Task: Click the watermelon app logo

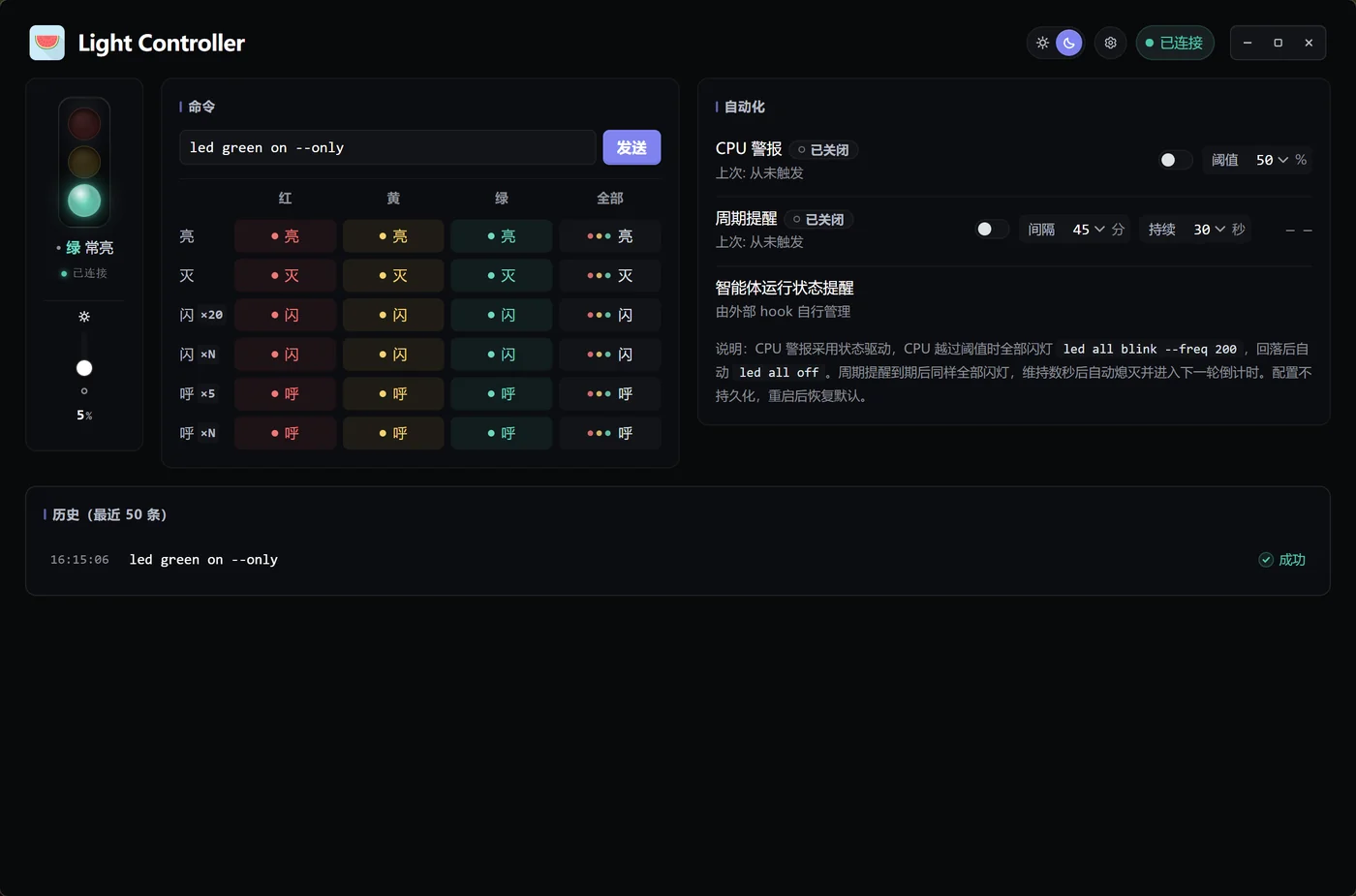Action: click(x=47, y=43)
